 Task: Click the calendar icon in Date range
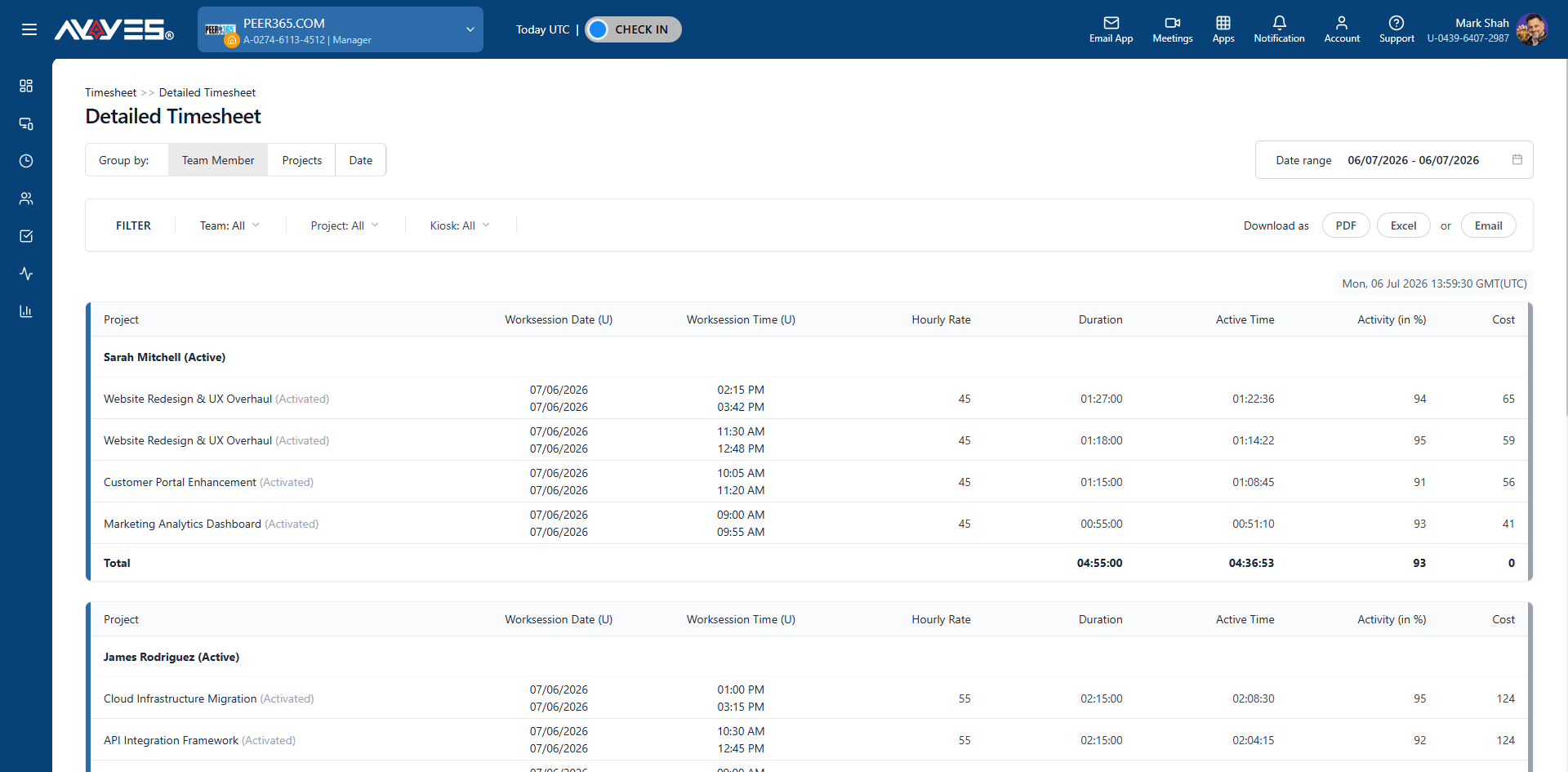1517,159
